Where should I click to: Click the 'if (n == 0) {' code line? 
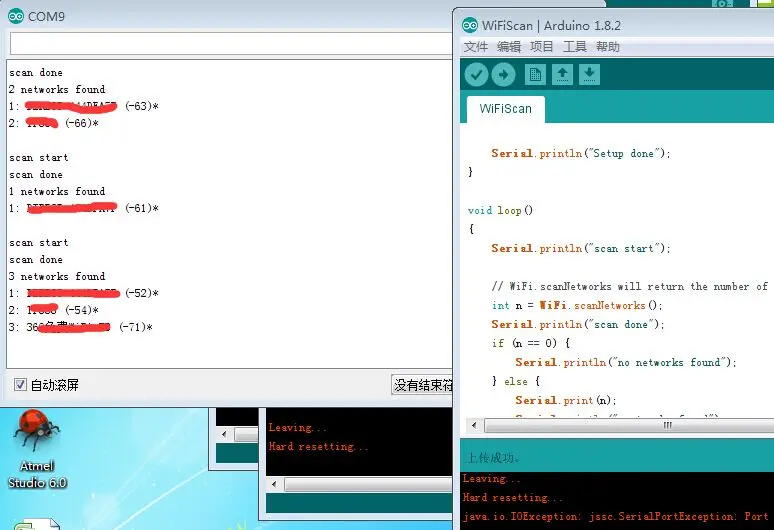[x=531, y=343]
